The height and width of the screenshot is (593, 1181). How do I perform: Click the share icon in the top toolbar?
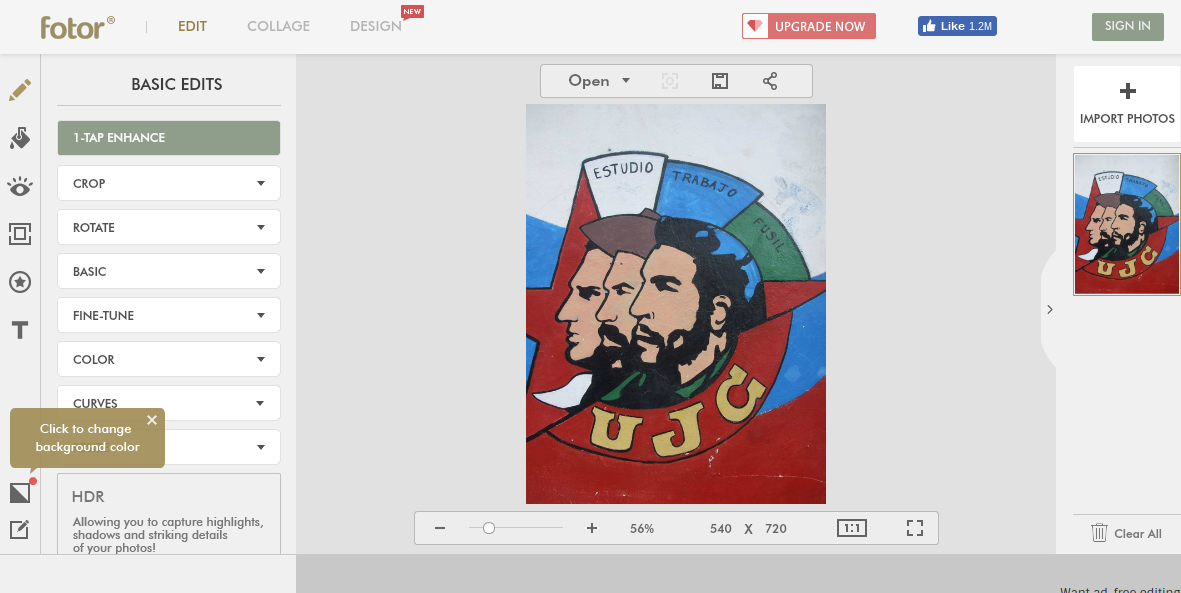pos(770,81)
